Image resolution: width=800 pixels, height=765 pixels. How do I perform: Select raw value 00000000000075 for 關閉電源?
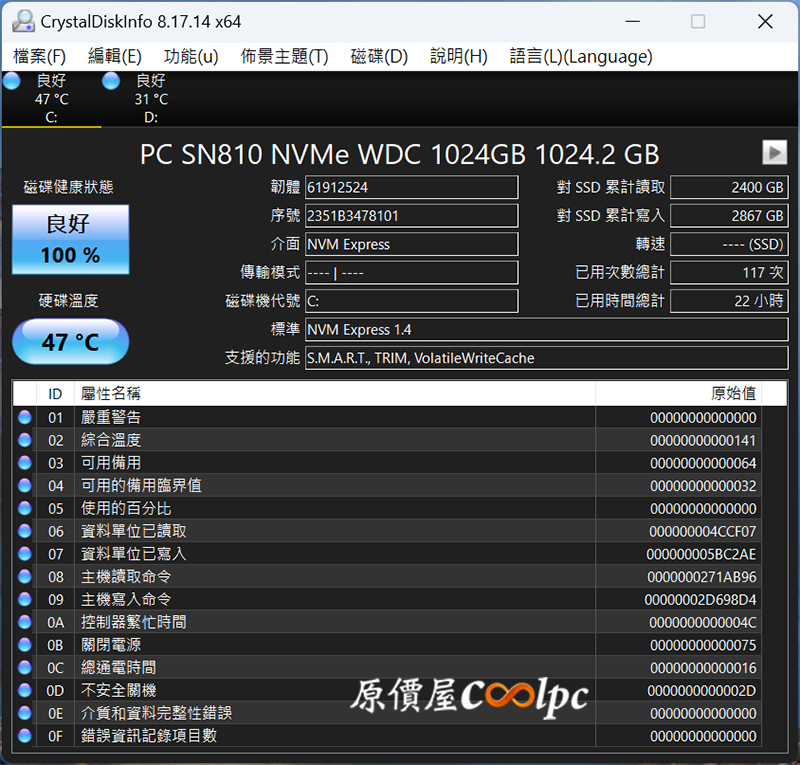point(703,646)
